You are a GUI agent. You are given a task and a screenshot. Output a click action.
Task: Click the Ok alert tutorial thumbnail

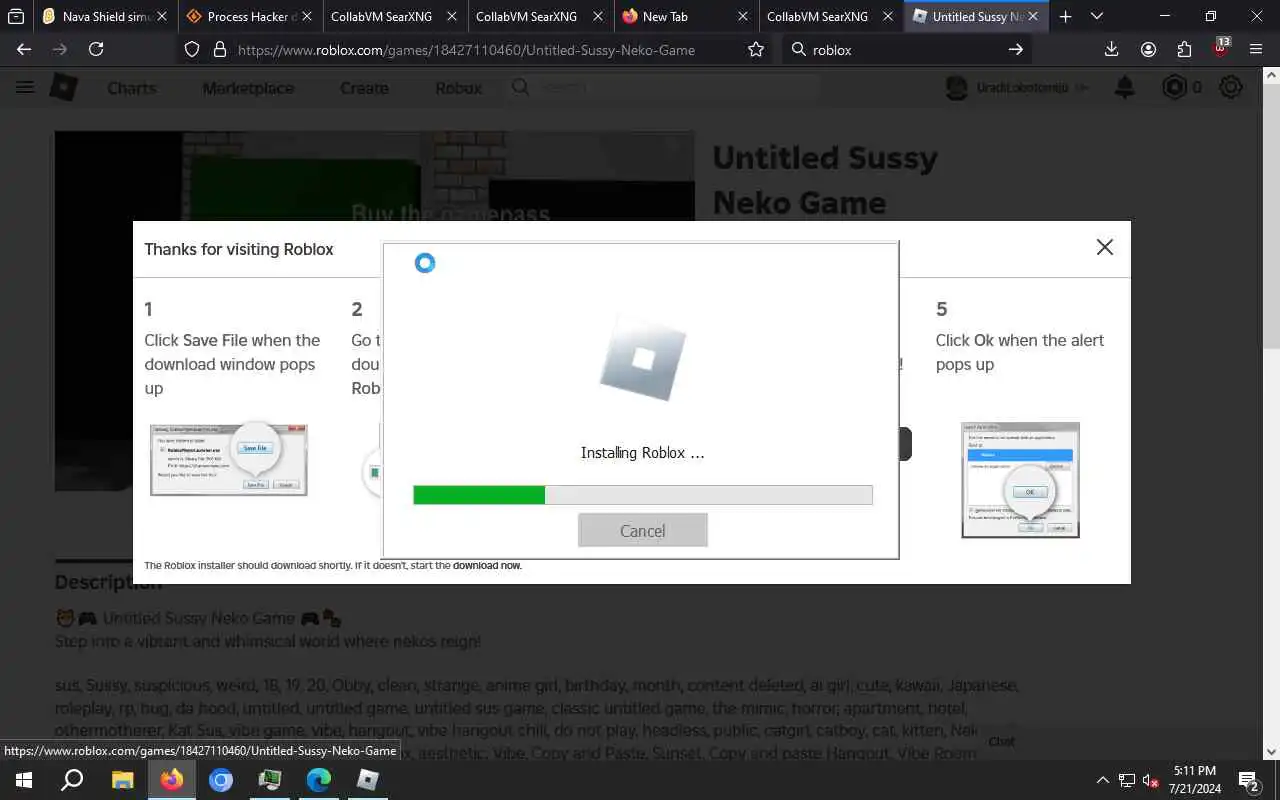coord(1020,480)
